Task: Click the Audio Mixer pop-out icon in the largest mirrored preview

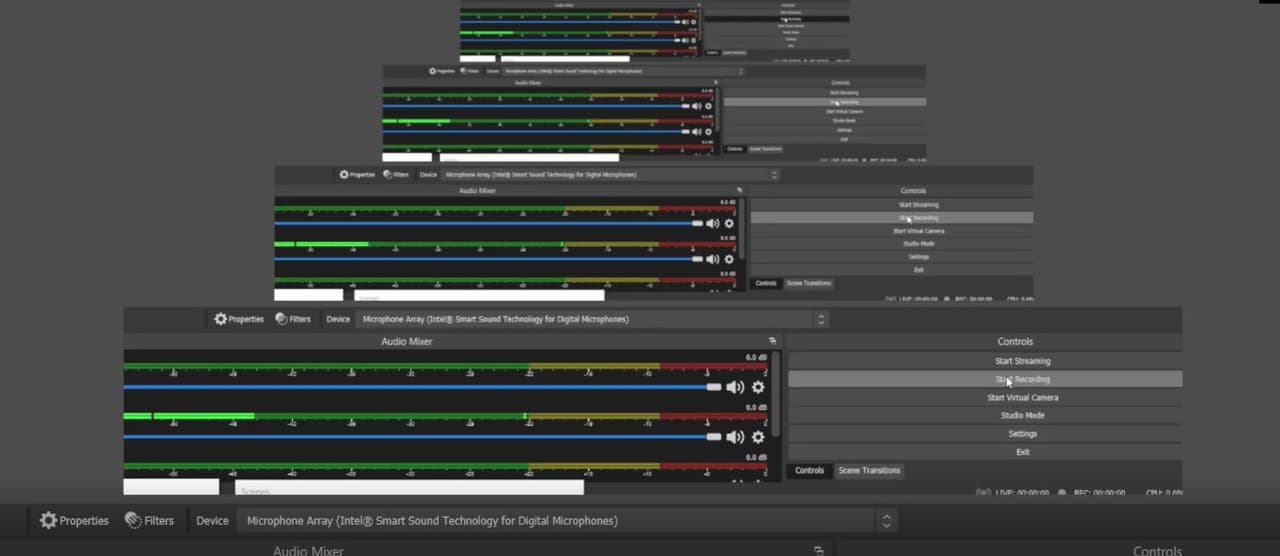Action: point(772,341)
